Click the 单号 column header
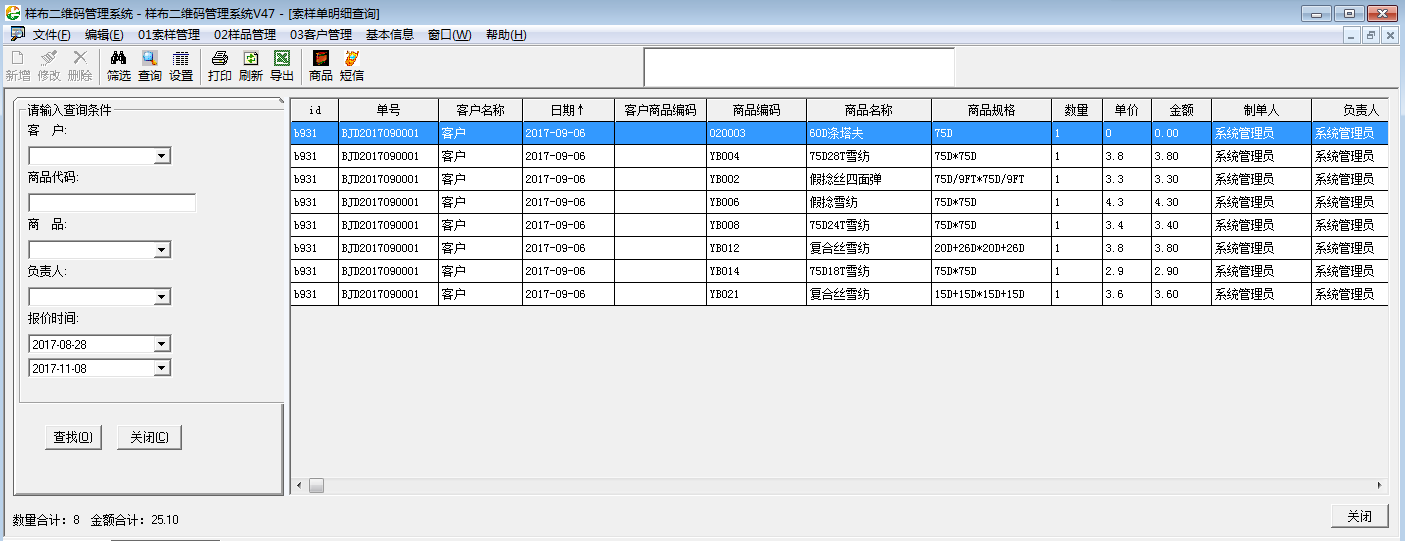 click(x=388, y=110)
